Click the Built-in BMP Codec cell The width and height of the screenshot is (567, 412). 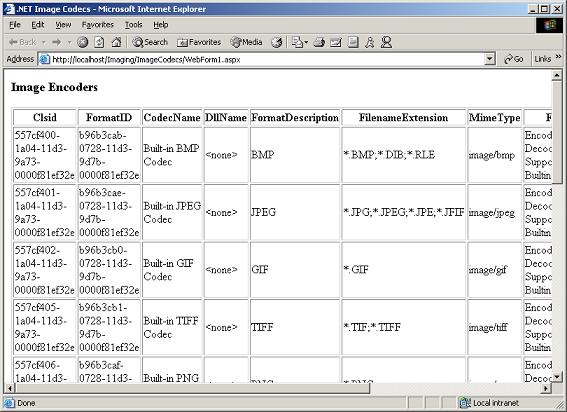(172, 155)
